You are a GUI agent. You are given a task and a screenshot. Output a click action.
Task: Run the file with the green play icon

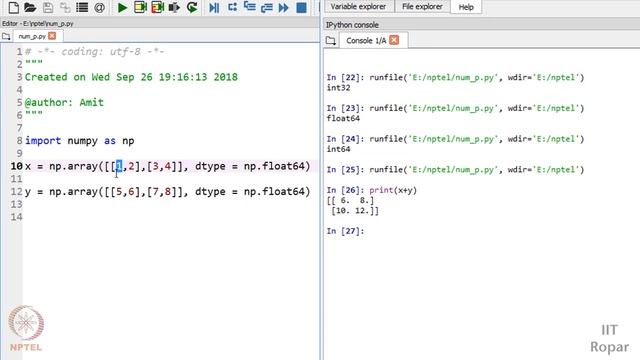[122, 7]
